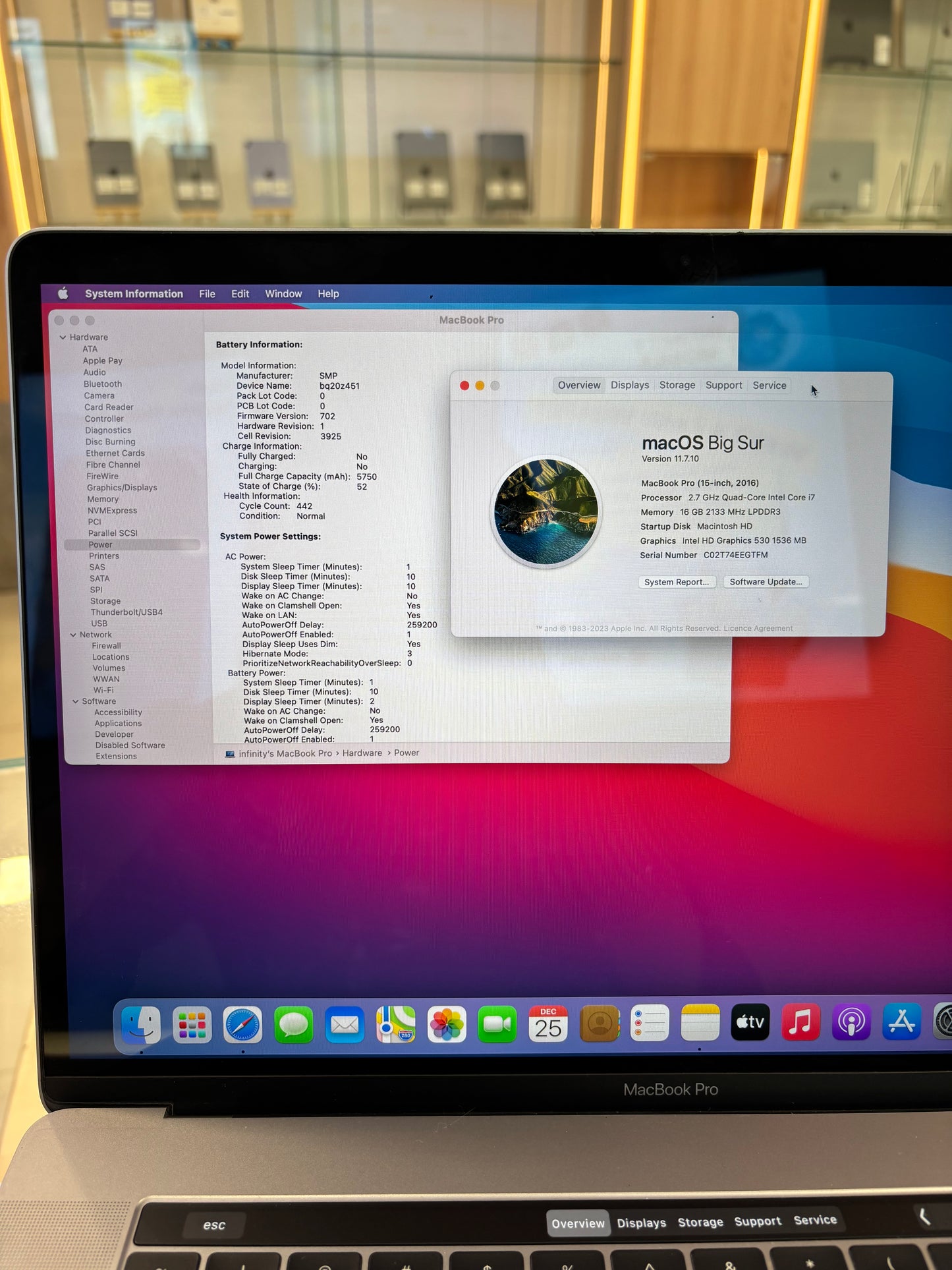Screen dimensions: 952x1270
Task: Select Disabled Software in the sidebar
Action: tap(130, 745)
